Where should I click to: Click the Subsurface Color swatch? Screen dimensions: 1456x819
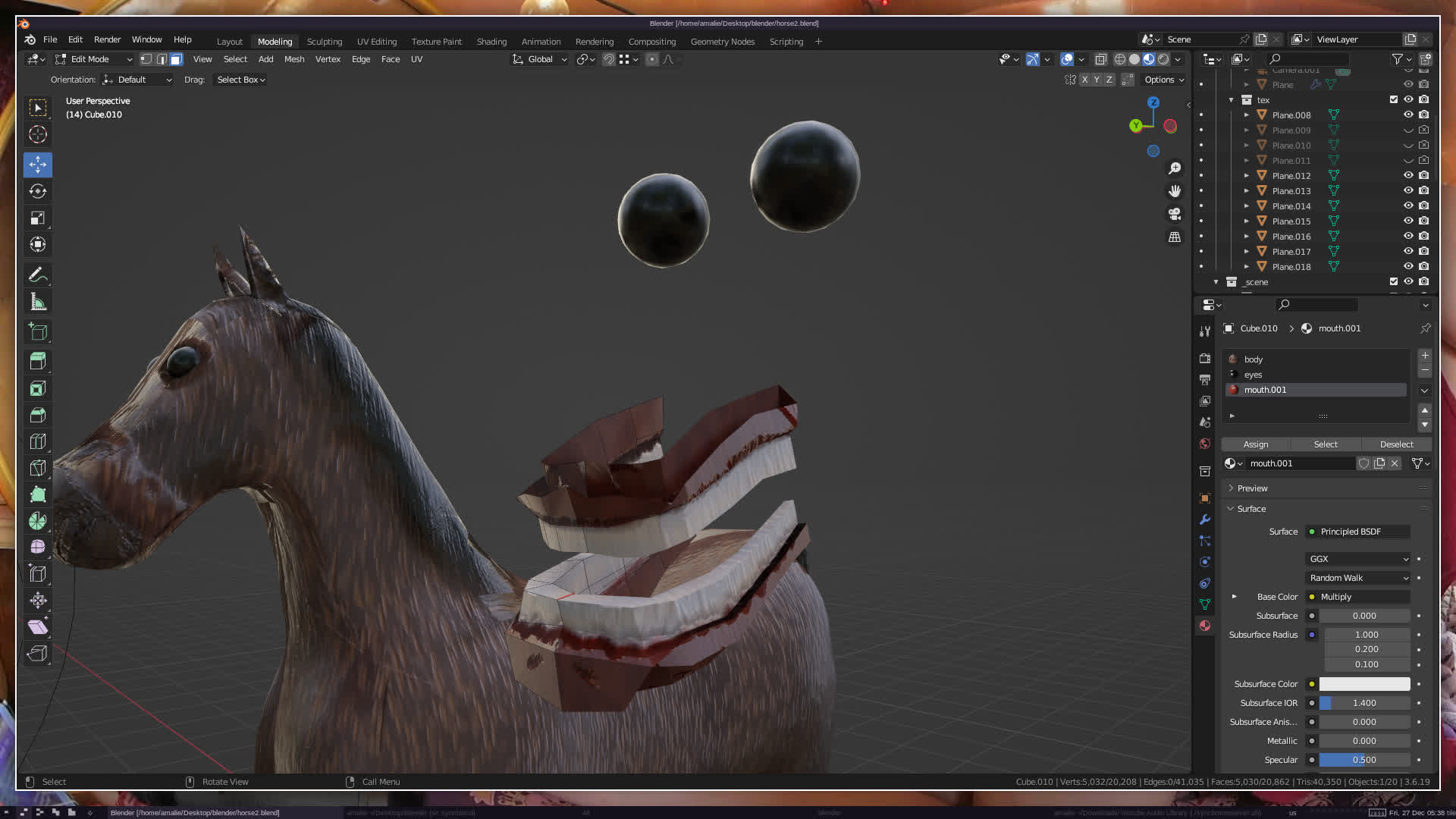1363,684
